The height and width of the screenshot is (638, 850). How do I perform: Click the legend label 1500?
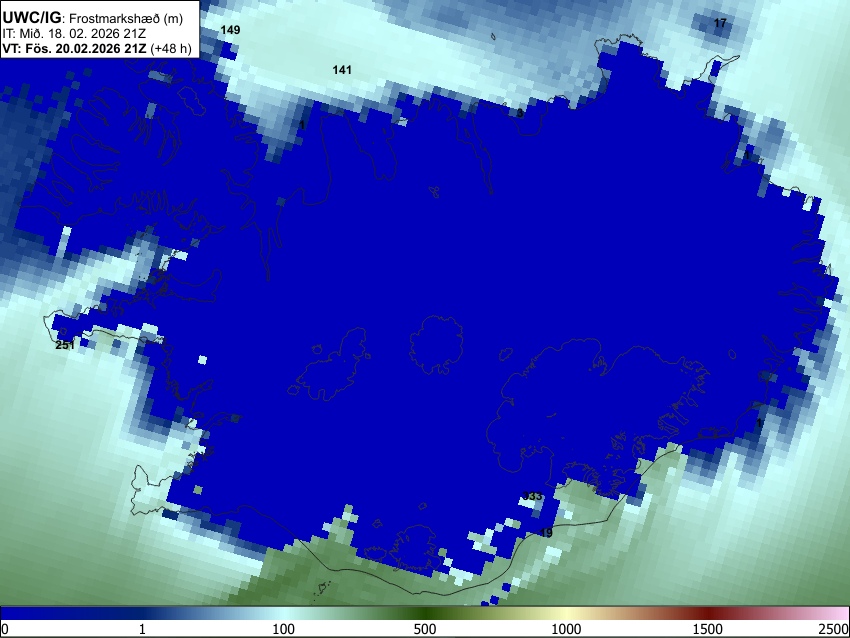point(708,629)
